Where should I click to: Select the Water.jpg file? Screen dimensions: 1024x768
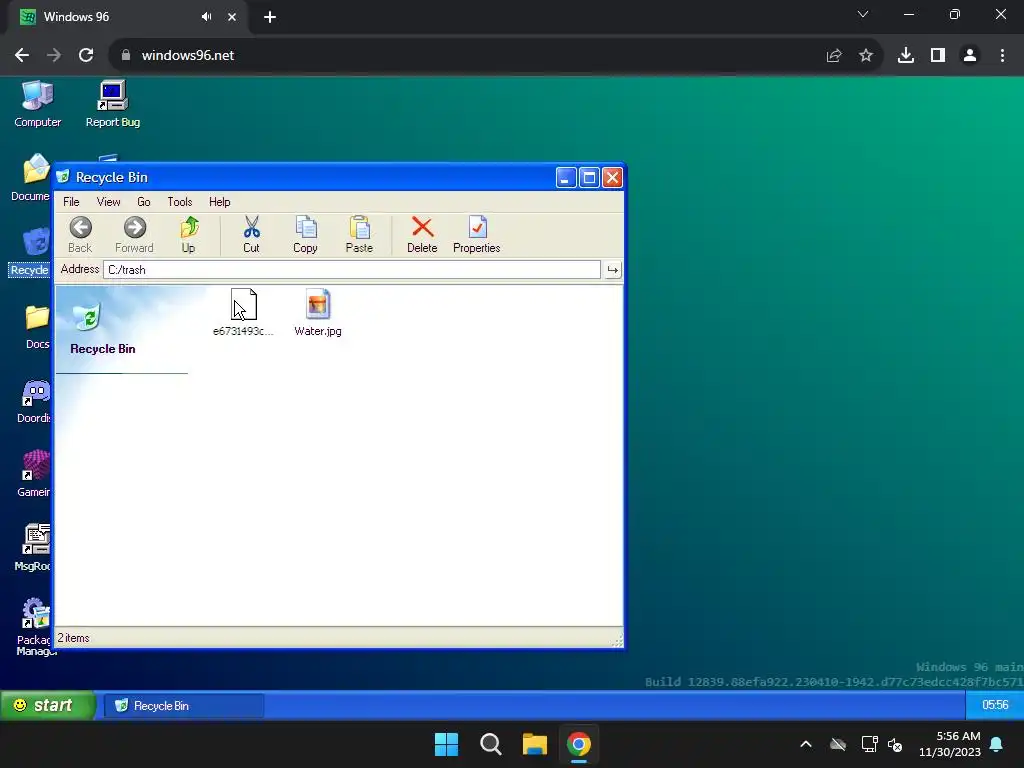[318, 313]
